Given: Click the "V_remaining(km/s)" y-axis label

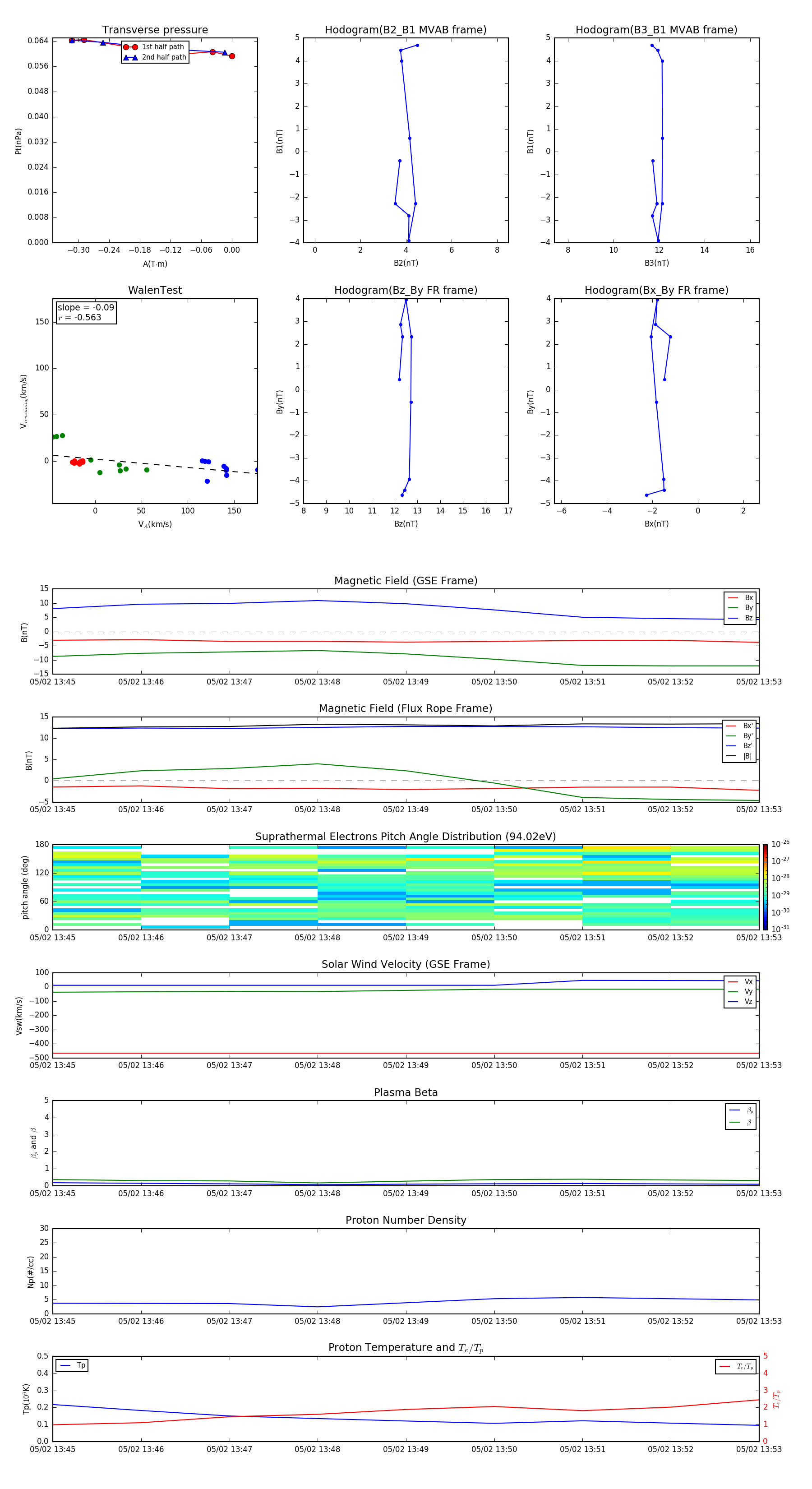Looking at the screenshot, I should (24, 401).
